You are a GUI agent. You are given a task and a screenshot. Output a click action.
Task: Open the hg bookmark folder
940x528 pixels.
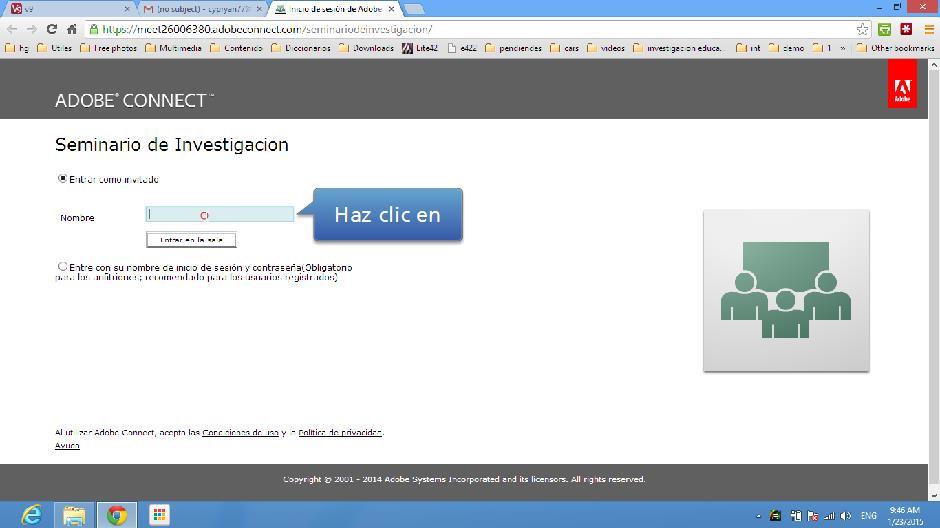click(17, 48)
